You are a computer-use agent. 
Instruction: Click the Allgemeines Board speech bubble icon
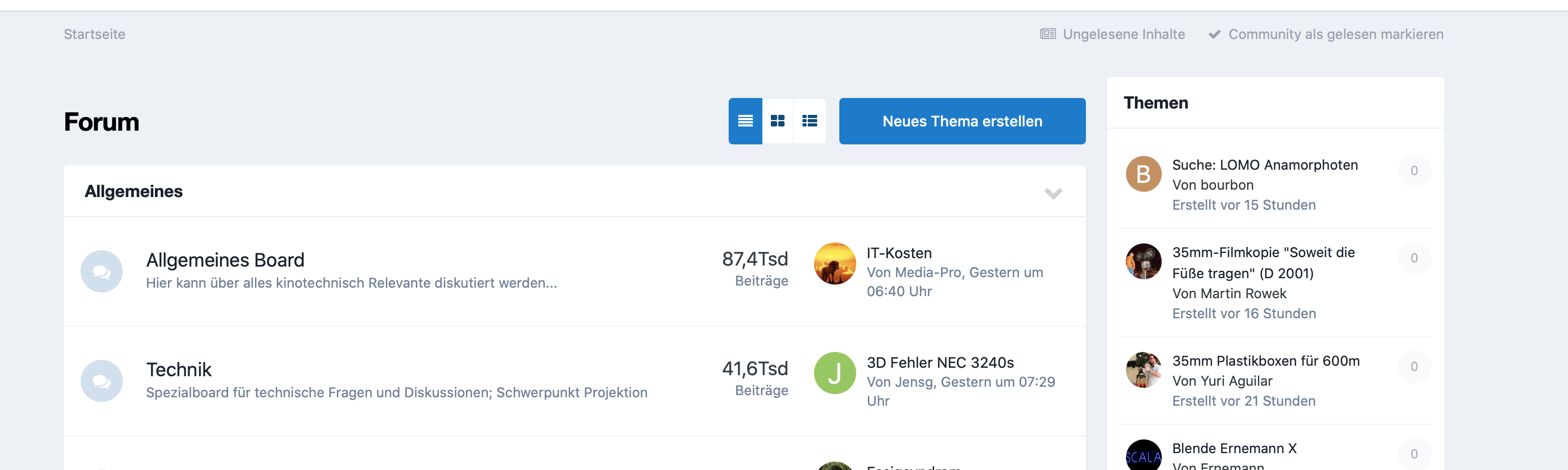point(102,271)
